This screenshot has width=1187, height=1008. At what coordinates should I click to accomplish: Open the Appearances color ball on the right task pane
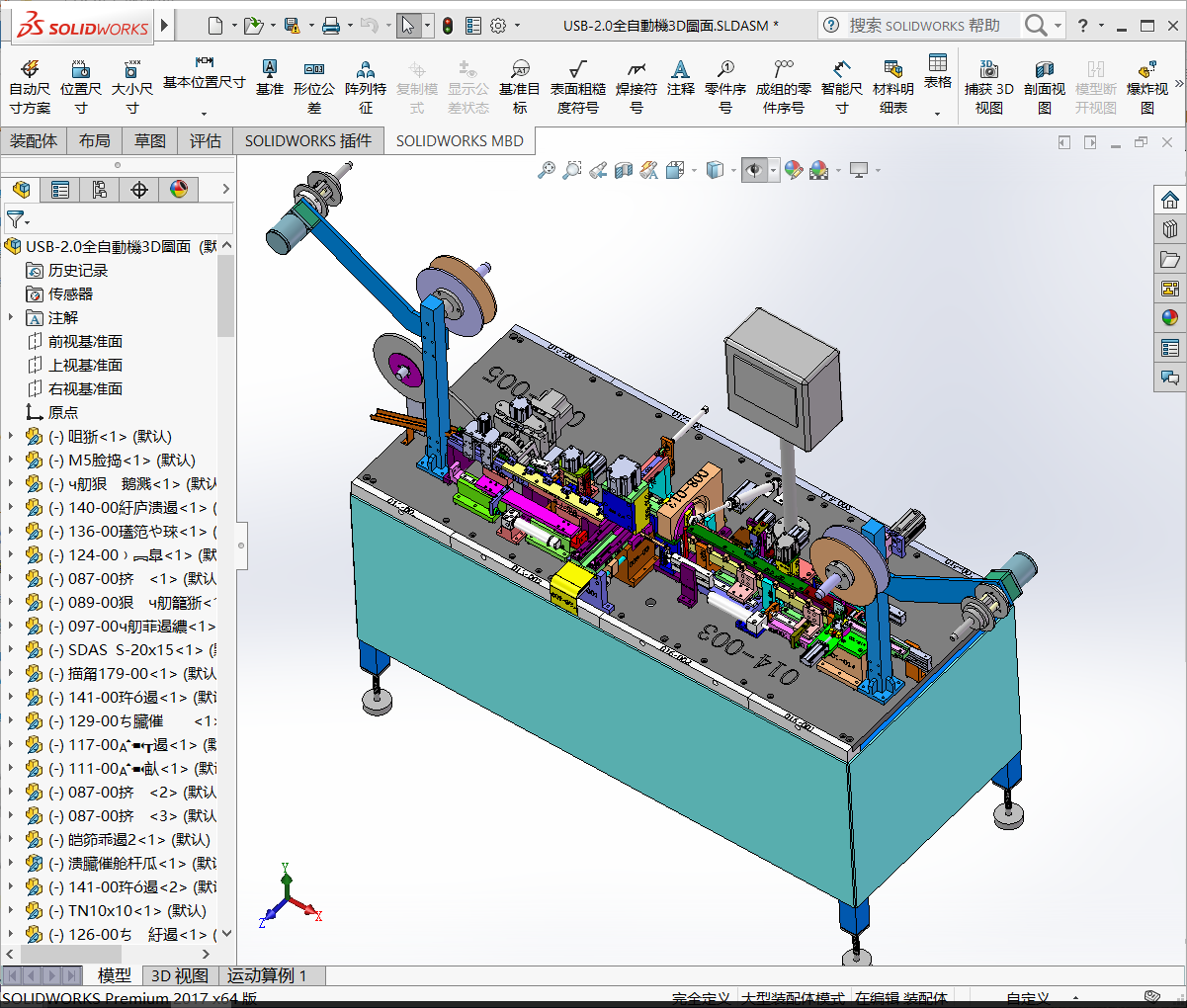(1170, 318)
